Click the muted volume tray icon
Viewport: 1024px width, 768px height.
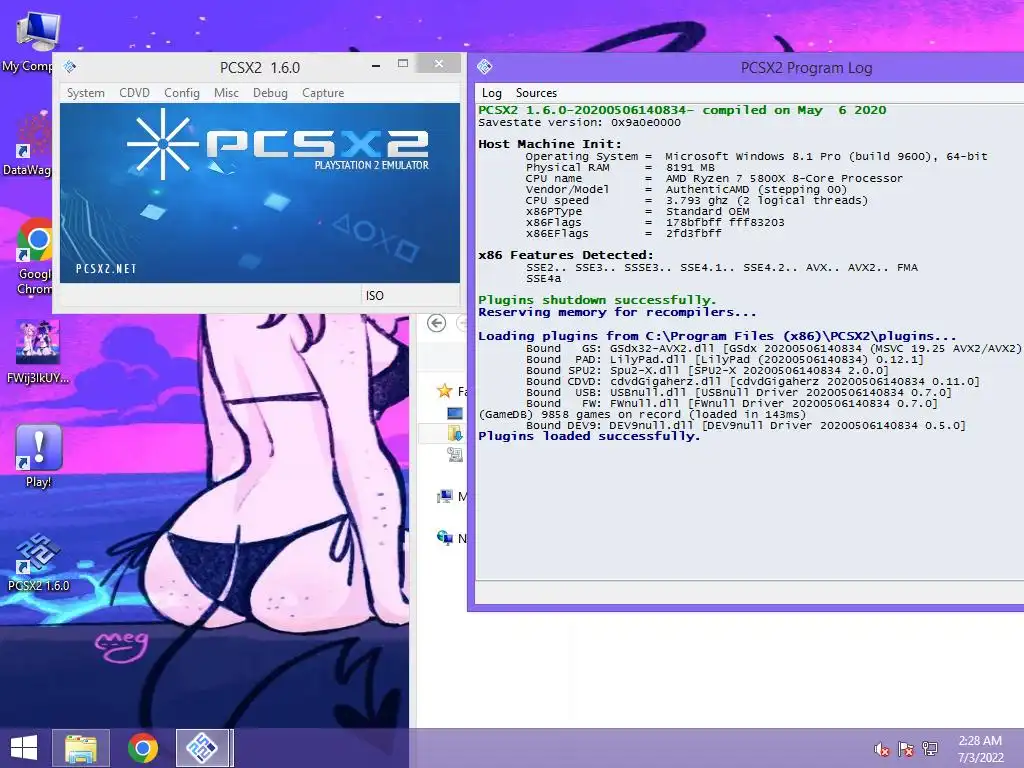click(882, 749)
